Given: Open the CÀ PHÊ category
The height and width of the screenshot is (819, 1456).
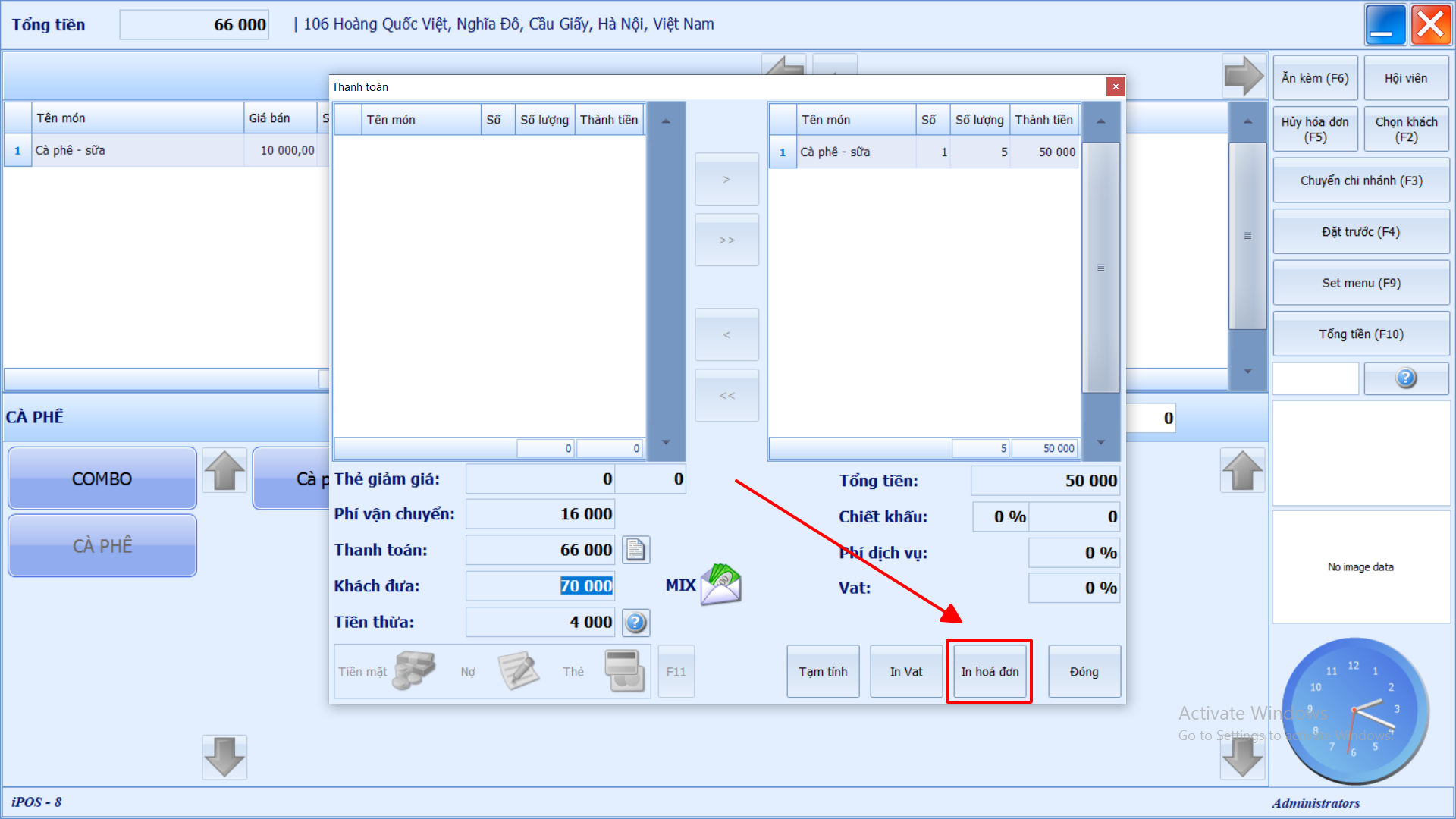Looking at the screenshot, I should 102,545.
